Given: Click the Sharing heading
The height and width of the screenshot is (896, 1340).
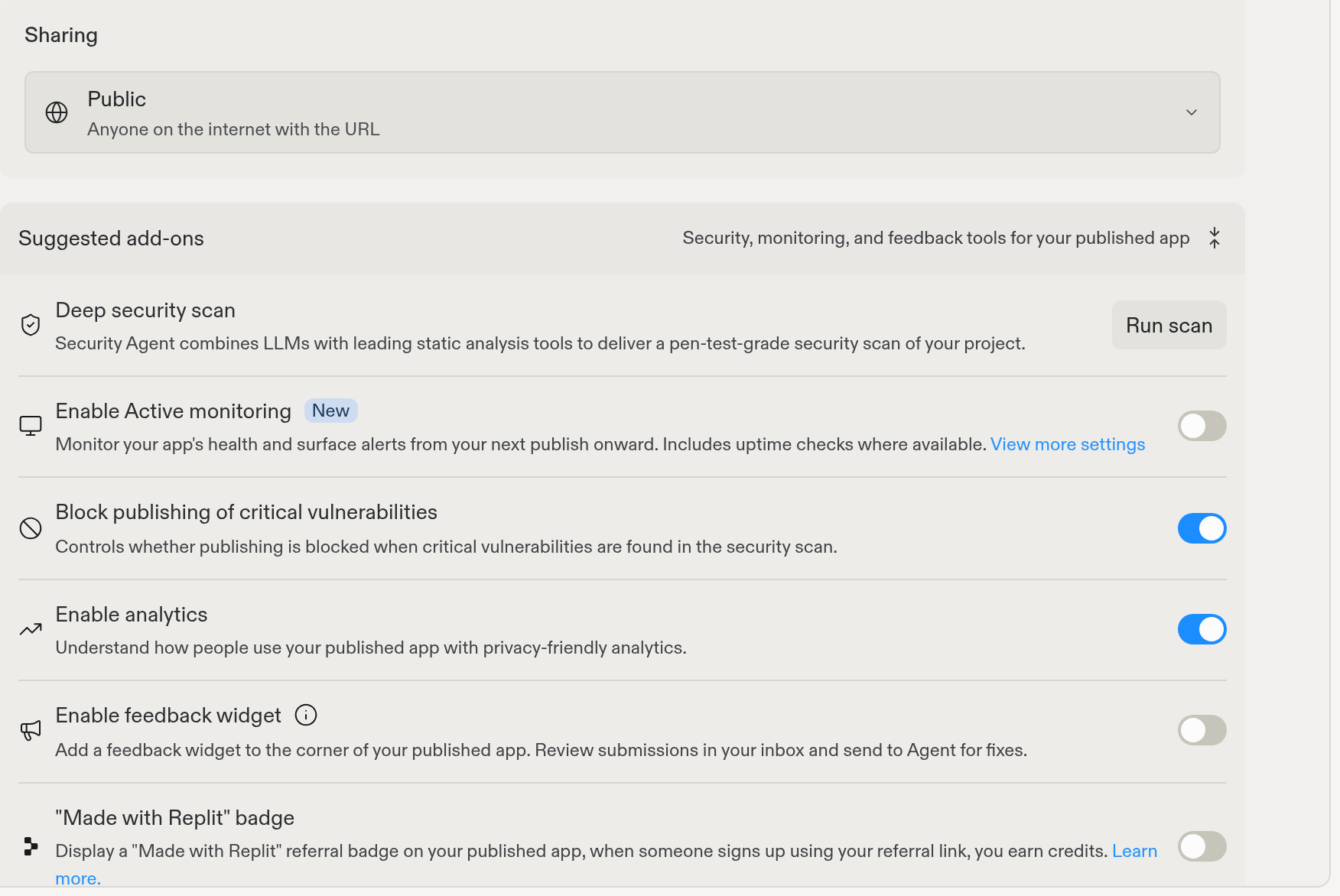Looking at the screenshot, I should click(61, 35).
